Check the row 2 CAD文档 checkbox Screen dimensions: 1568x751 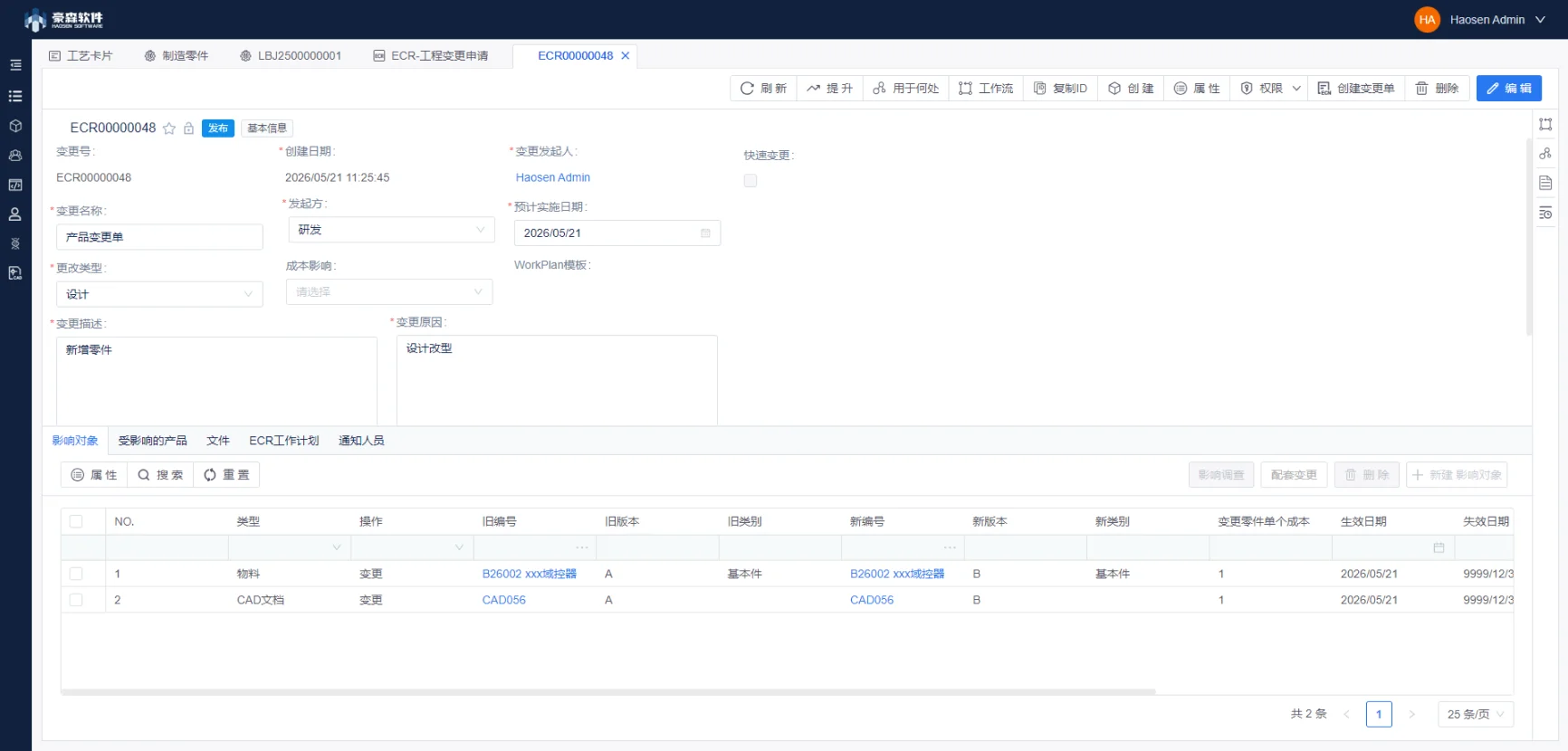pos(76,600)
